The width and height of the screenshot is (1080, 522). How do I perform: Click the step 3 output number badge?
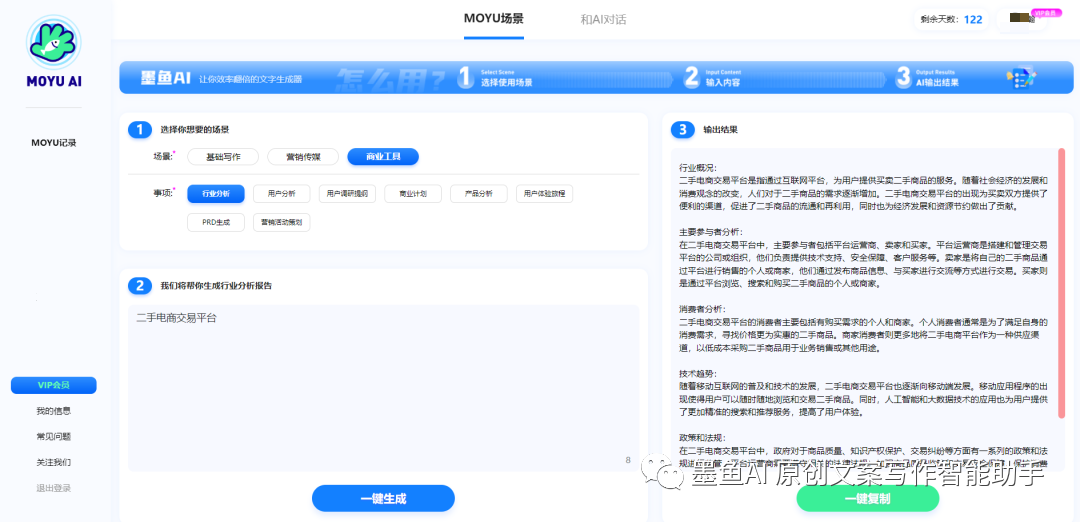pyautogui.click(x=682, y=129)
